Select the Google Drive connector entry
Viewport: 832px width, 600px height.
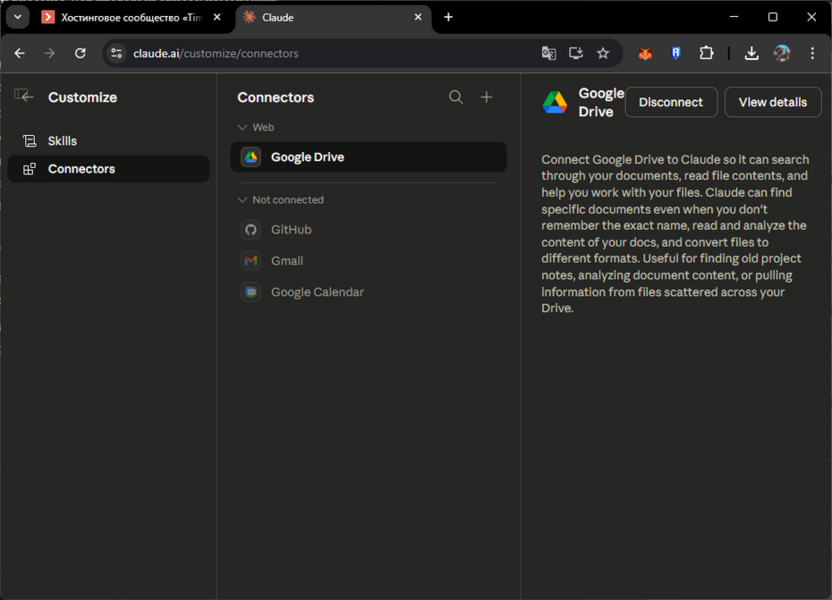tap(368, 157)
